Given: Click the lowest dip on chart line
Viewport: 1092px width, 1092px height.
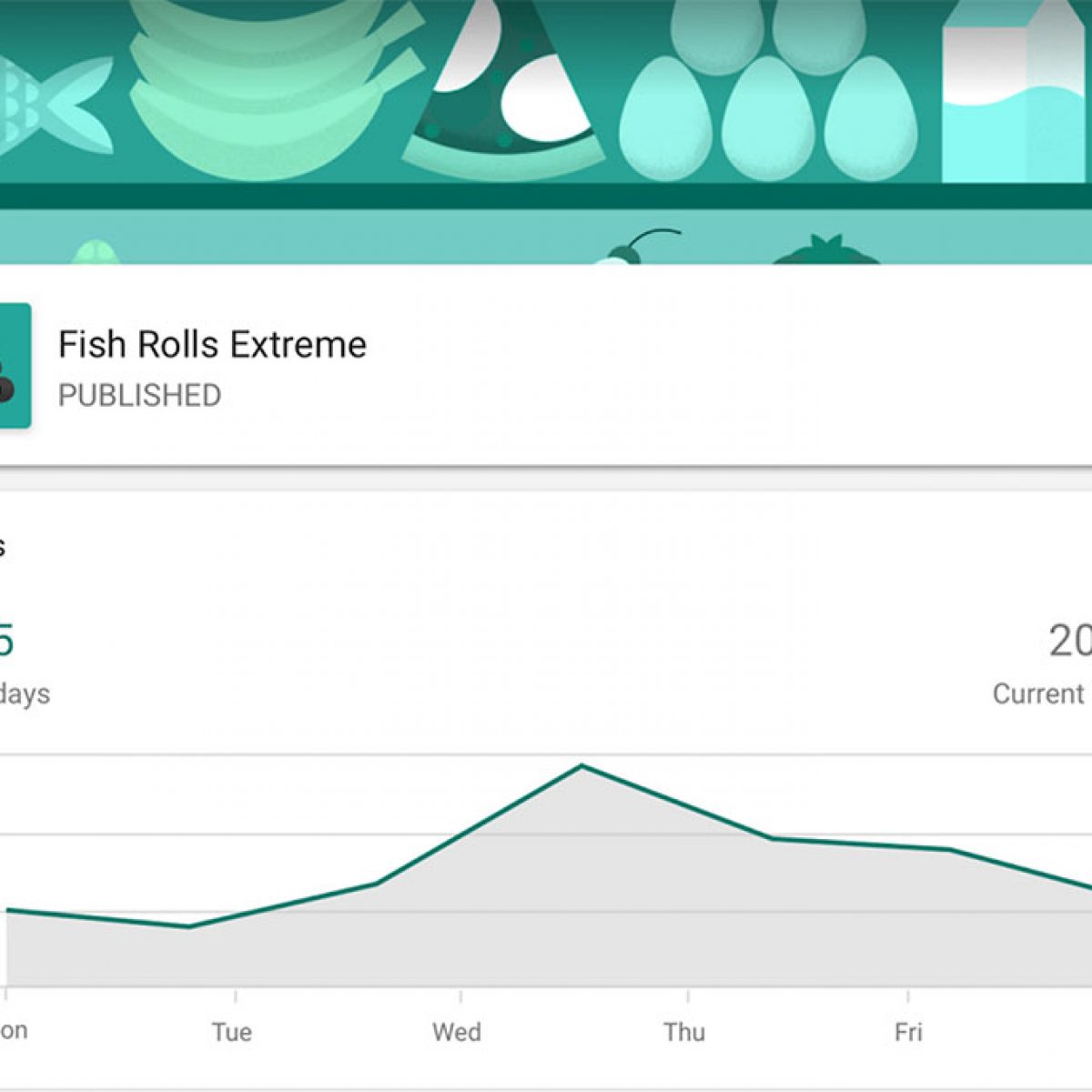Looking at the screenshot, I should click(x=189, y=926).
